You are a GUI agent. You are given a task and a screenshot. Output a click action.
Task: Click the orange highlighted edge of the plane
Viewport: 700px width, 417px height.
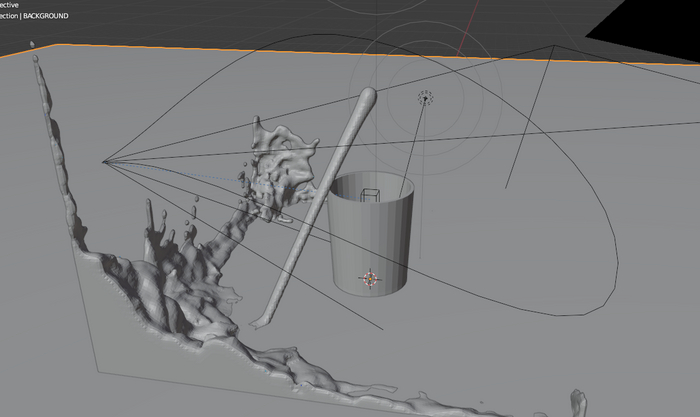coord(300,51)
